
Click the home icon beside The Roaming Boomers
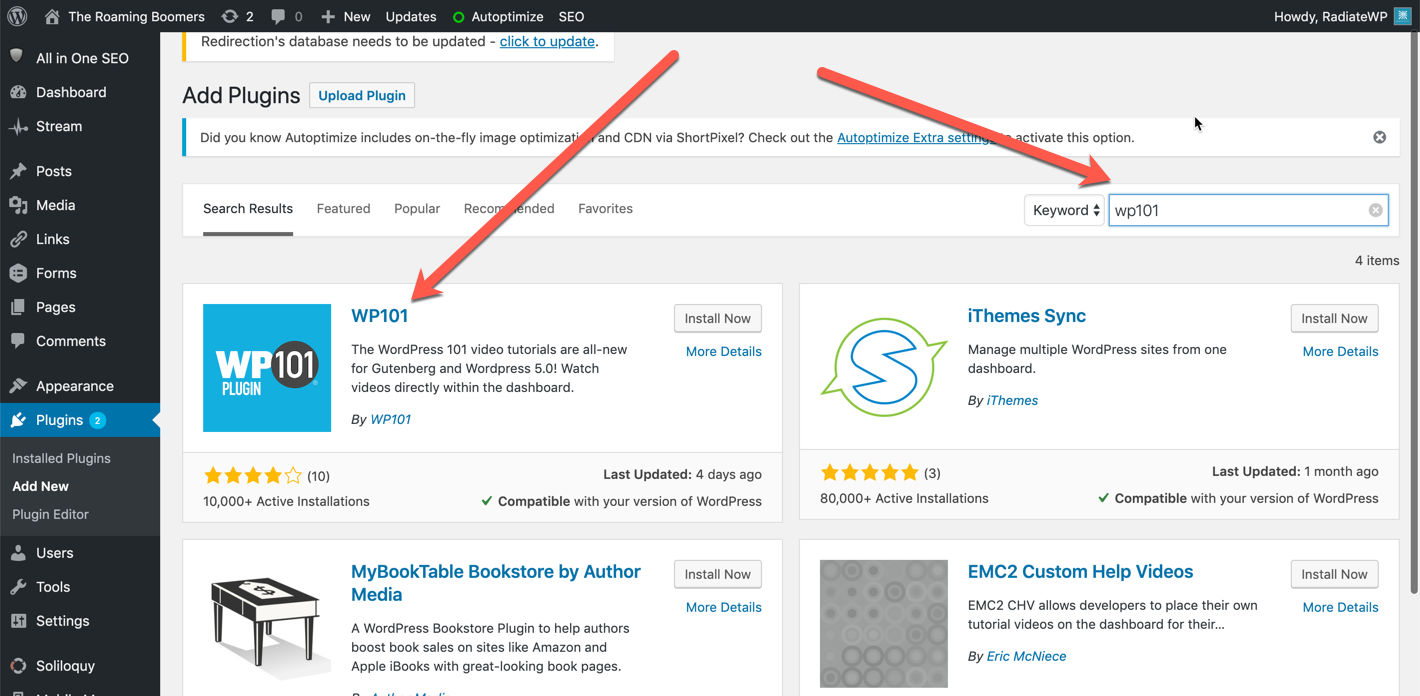(52, 16)
